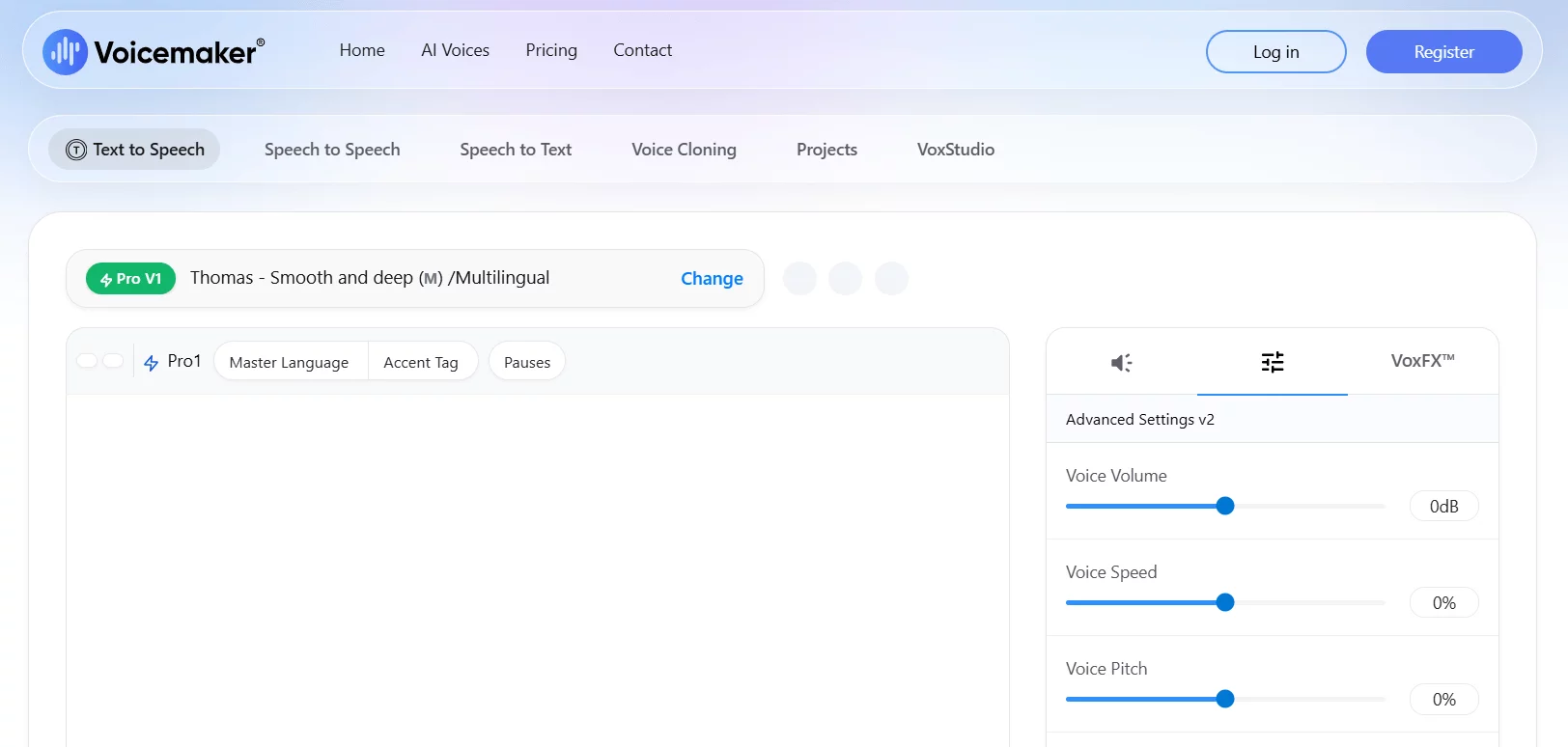Select the sliders advanced settings icon
Image resolution: width=1568 pixels, height=747 pixels.
click(x=1273, y=363)
